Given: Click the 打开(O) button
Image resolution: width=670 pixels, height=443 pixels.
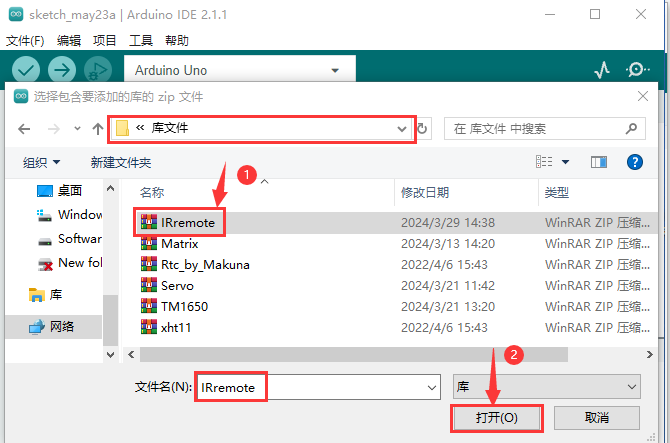Looking at the screenshot, I should point(497,418).
